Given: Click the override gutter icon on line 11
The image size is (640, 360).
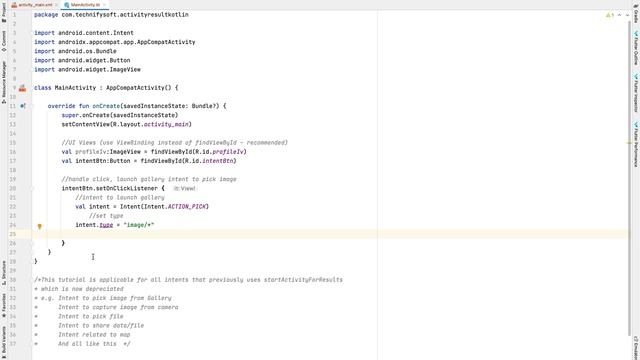Looking at the screenshot, I should click(23, 106).
